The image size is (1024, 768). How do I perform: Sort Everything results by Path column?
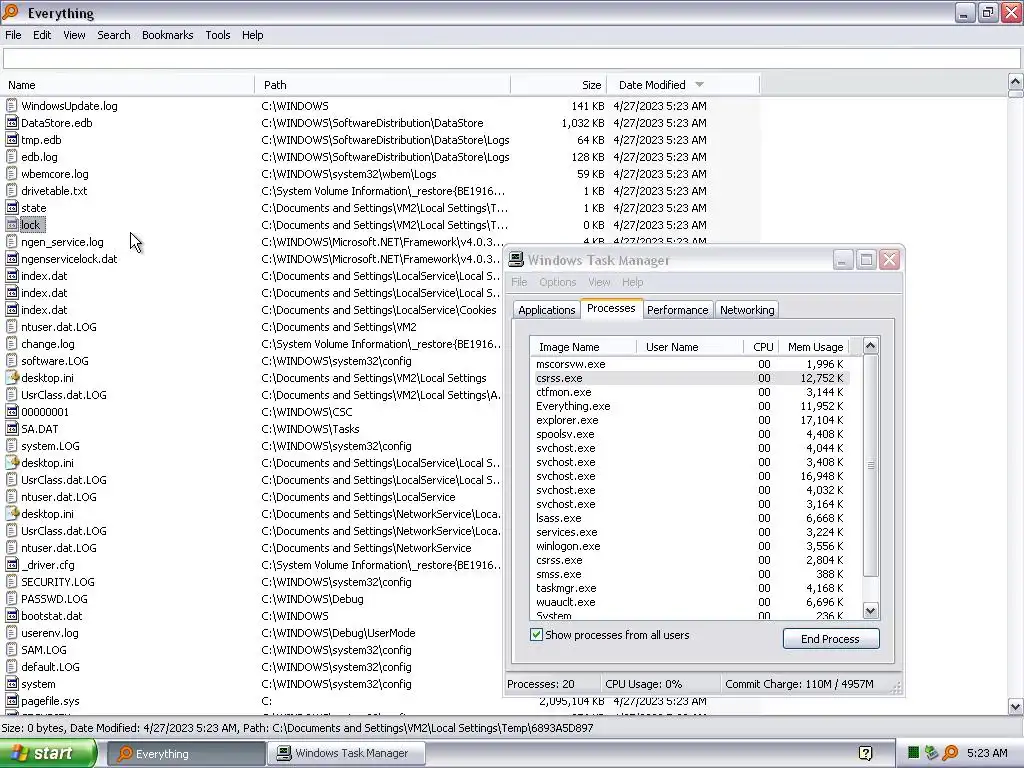point(383,85)
